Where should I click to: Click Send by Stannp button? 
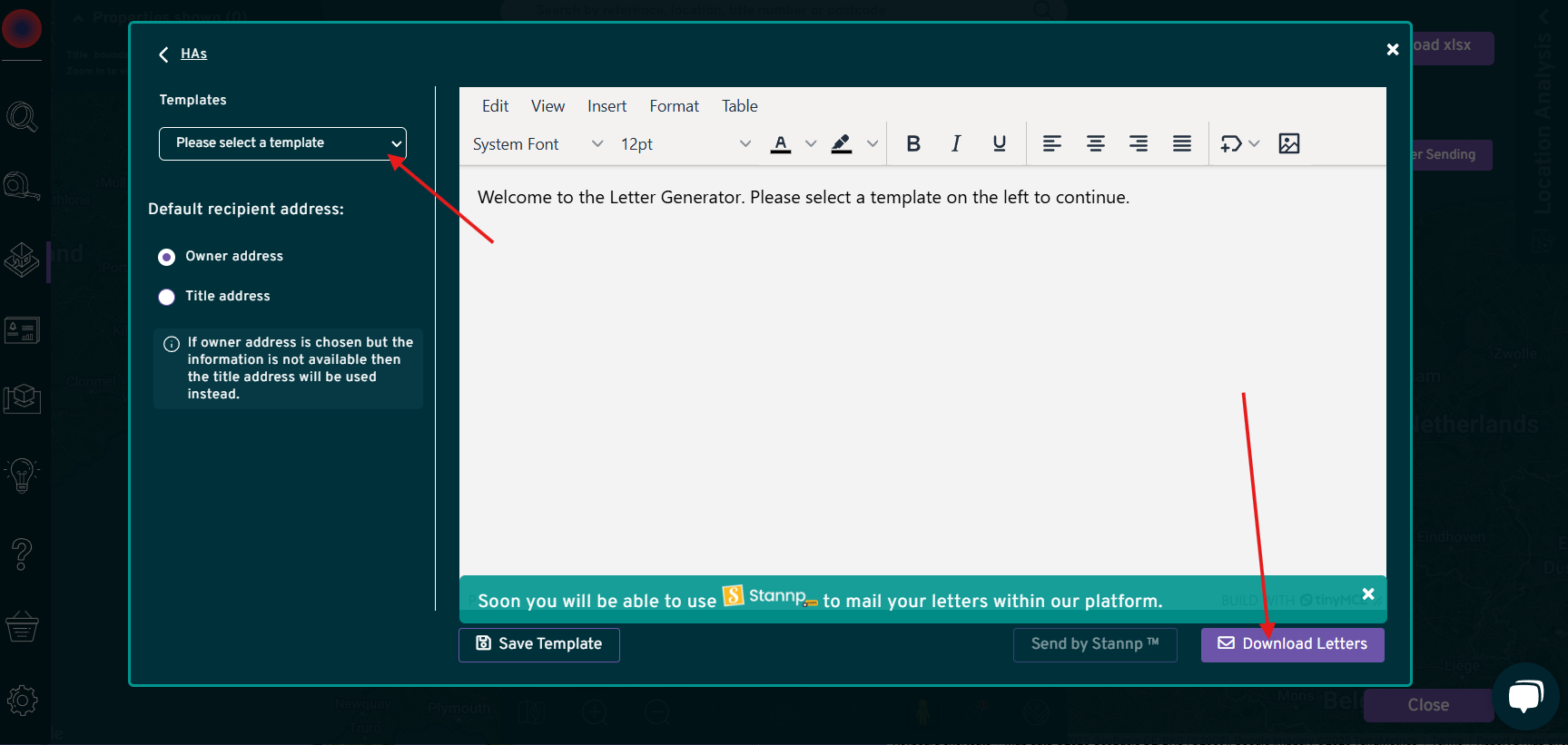(x=1095, y=644)
